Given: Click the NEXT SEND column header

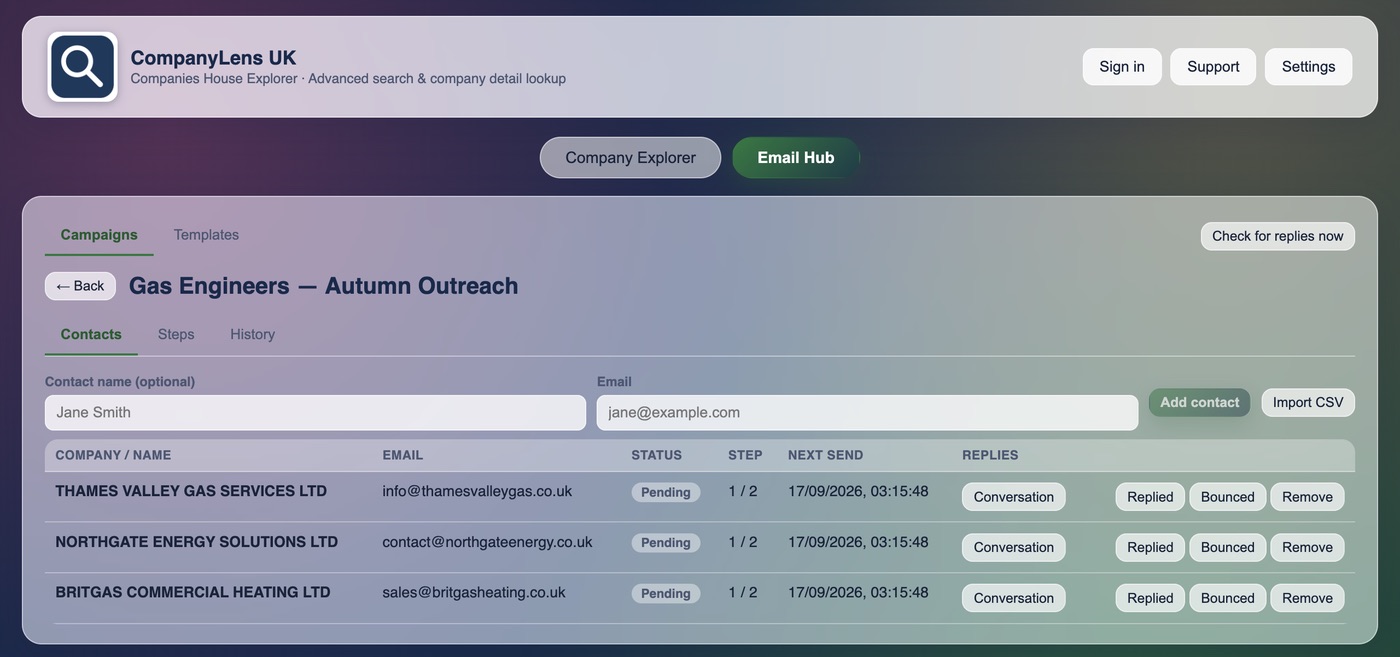Looking at the screenshot, I should coord(825,455).
